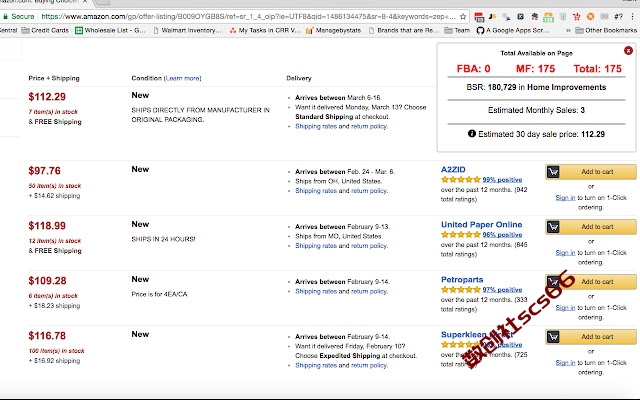
Task: Bookmark this page with the star icon
Action: [x=463, y=17]
